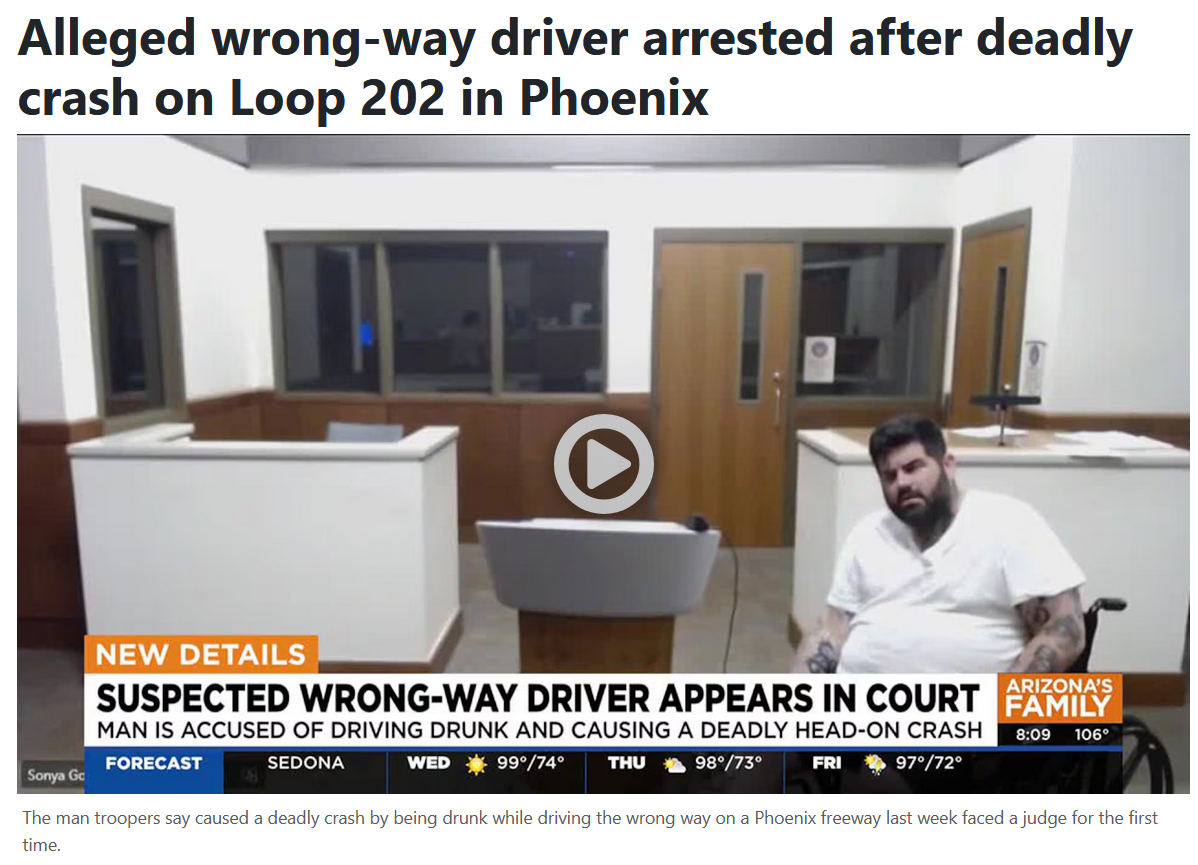Screen dimensions: 1198x865
Task: Click the 'Suspected wrong-way driver appears in court' chyron
Action: click(x=538, y=698)
